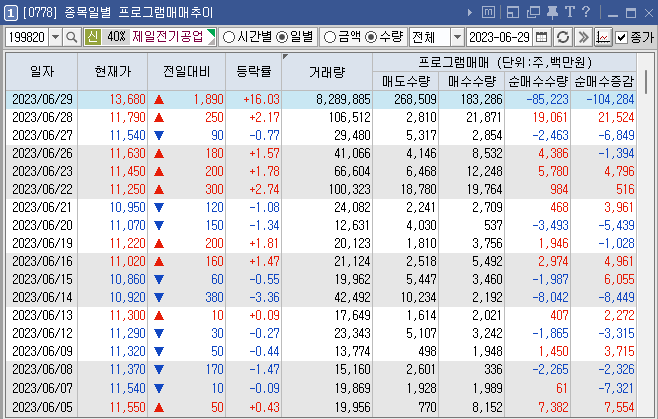
Task: Open calendar picker next to date 2023-06-29
Action: tap(542, 37)
